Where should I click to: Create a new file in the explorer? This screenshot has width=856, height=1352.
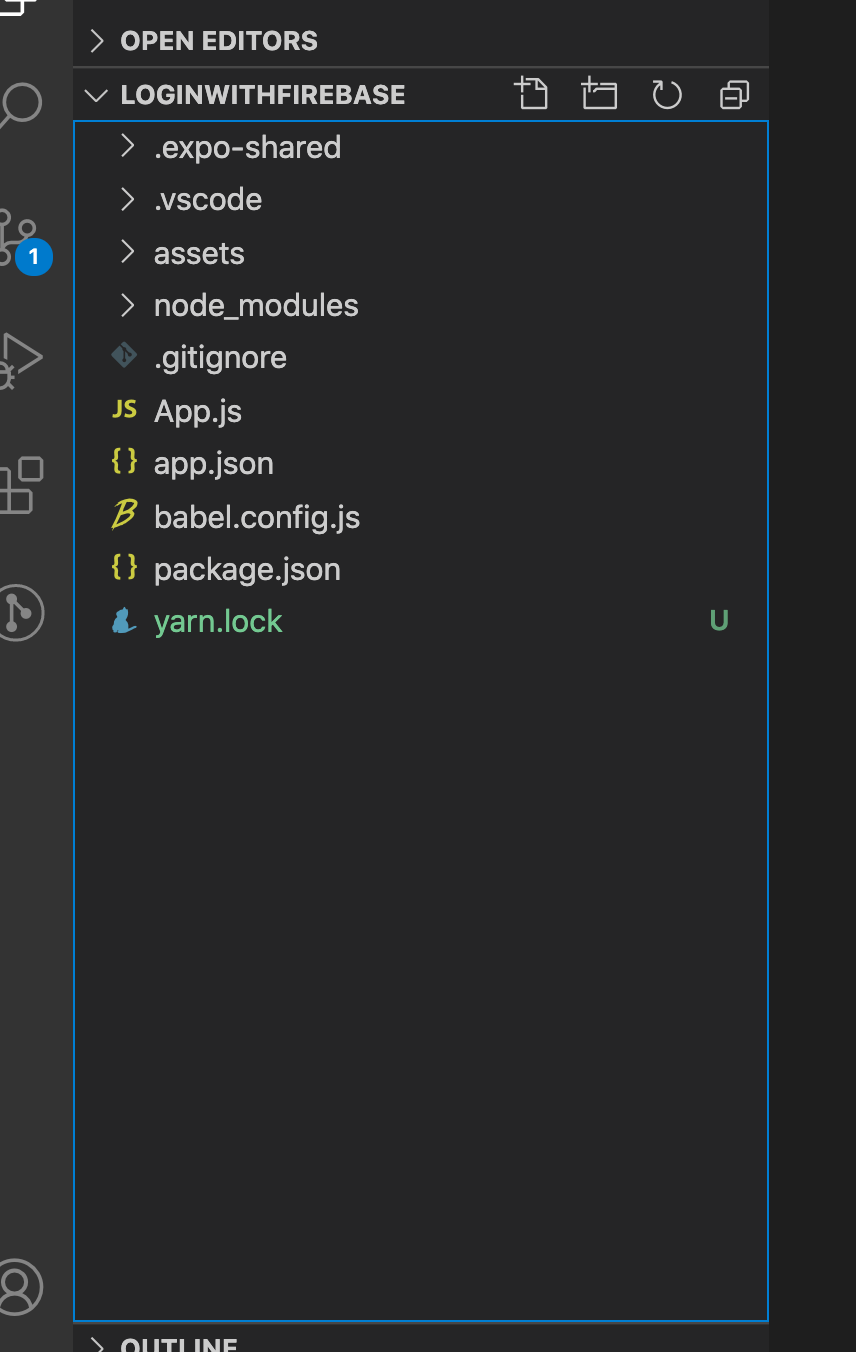pyautogui.click(x=531, y=94)
